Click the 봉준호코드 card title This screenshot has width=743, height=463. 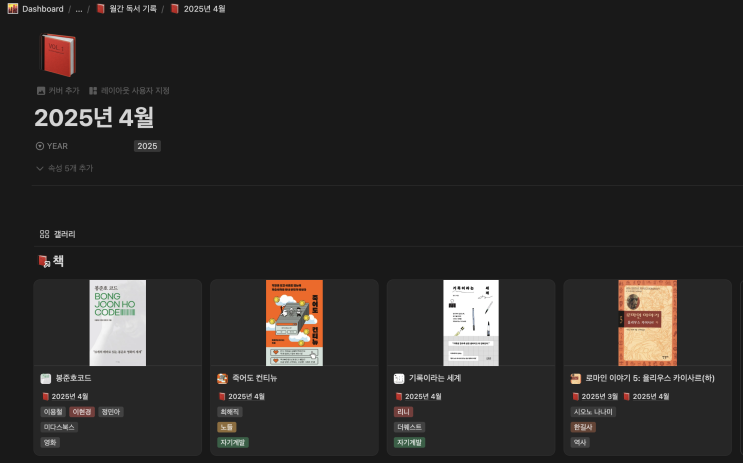coord(73,378)
